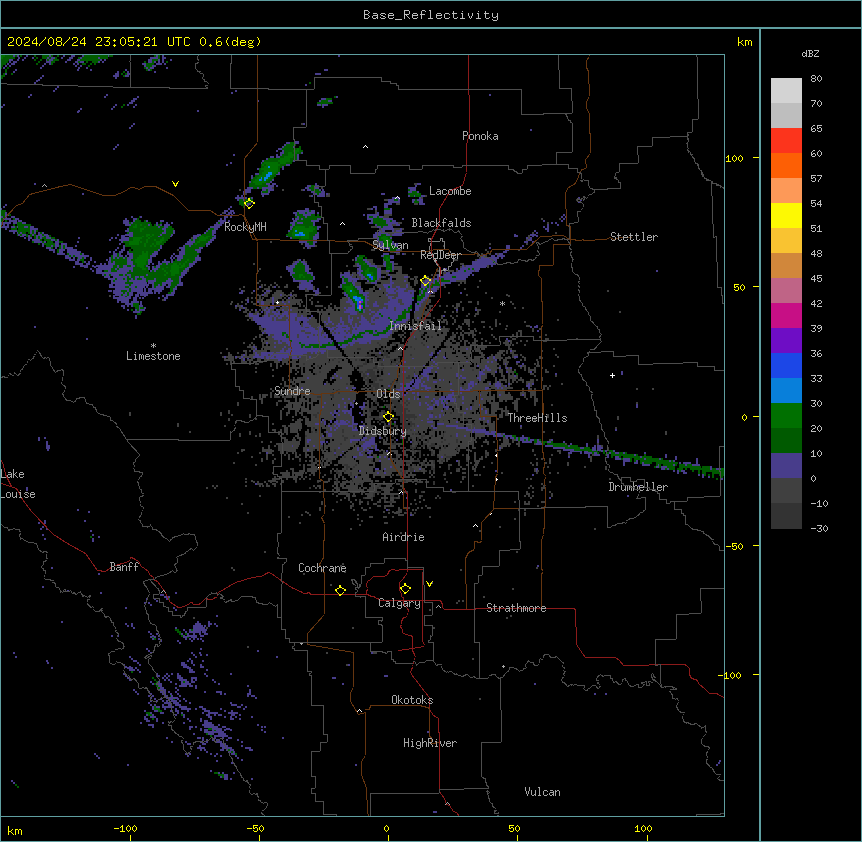Screen dimensions: 862x842
Task: Click the dBZ legend heading
Action: click(810, 54)
